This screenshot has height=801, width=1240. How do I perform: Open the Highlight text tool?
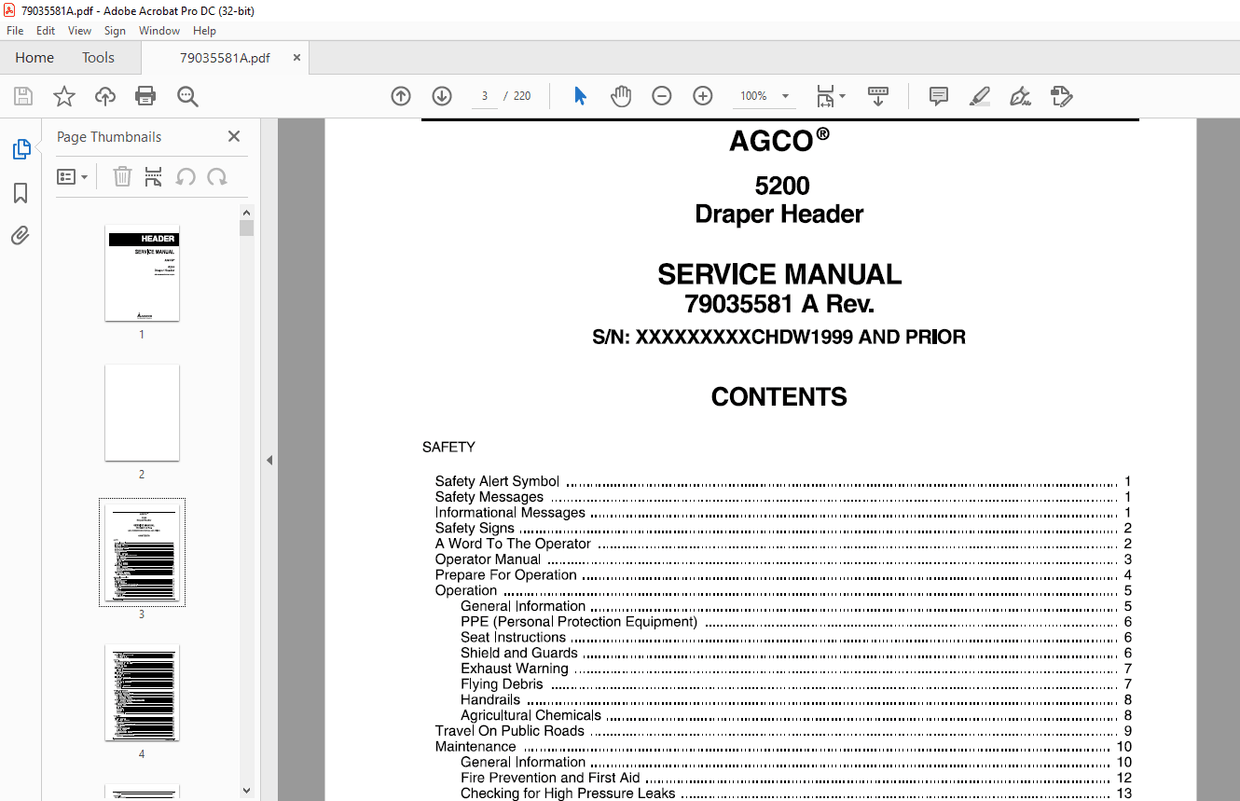(x=979, y=96)
